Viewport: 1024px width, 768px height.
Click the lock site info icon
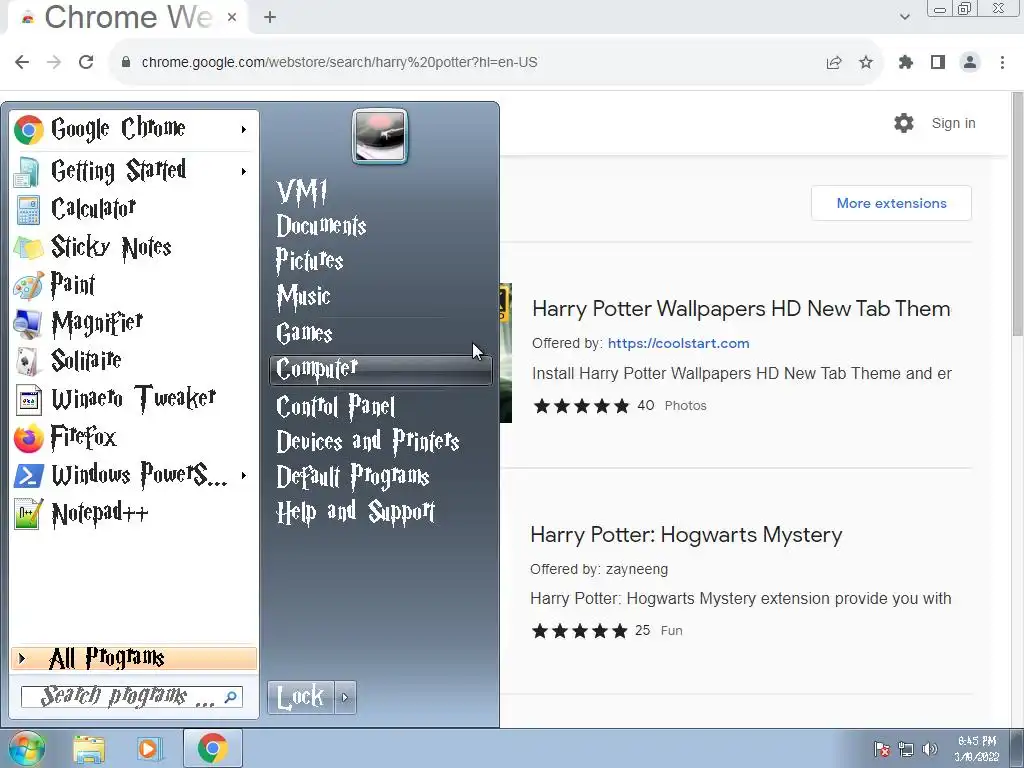tap(126, 62)
